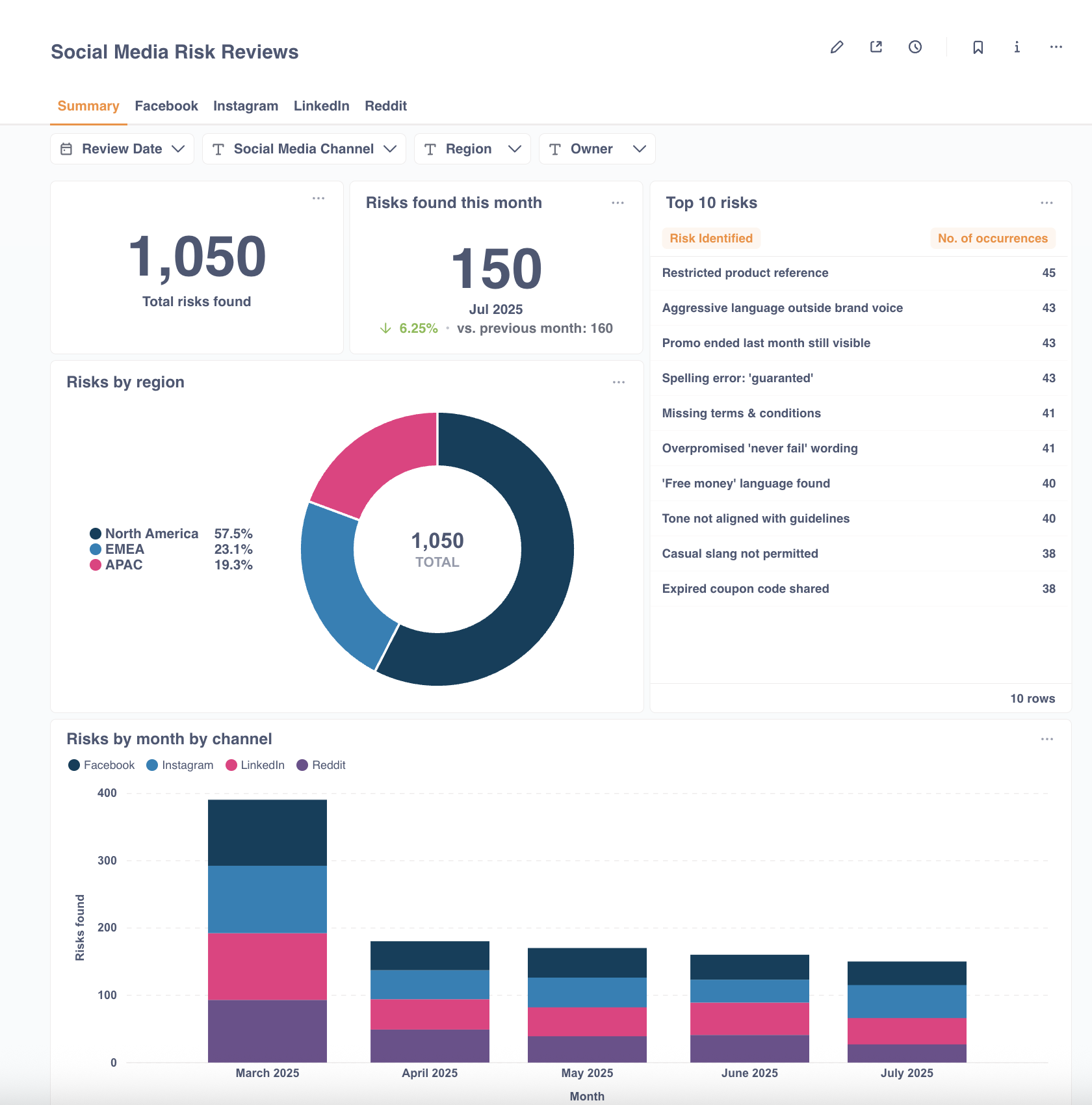
Task: Switch to the LinkedIn tab
Action: (x=321, y=106)
